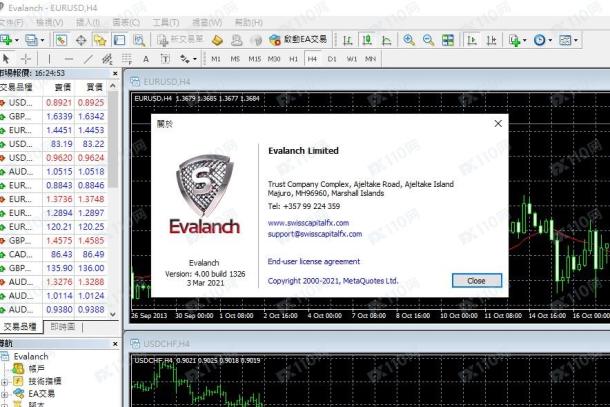610x407 pixels.
Task: Open the 工具(T) menu
Action: click(x=165, y=23)
